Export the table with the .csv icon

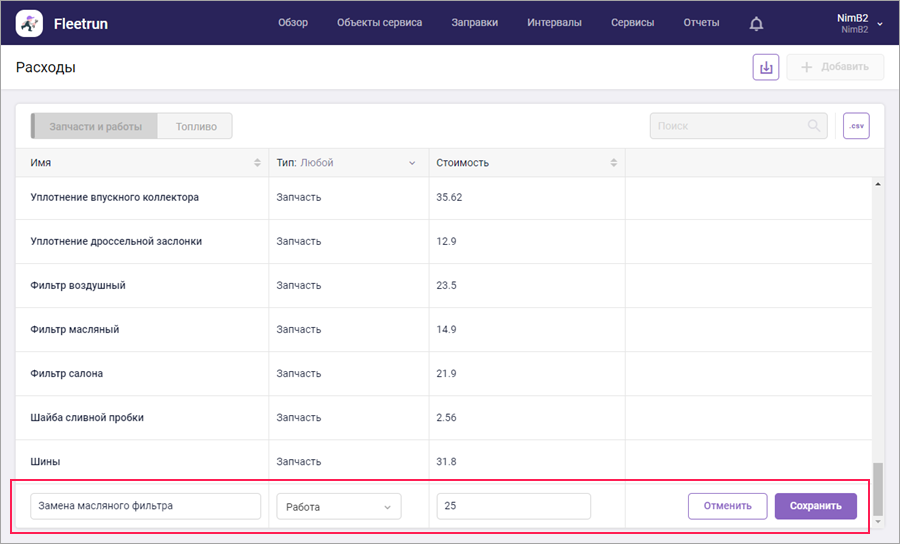coord(856,126)
